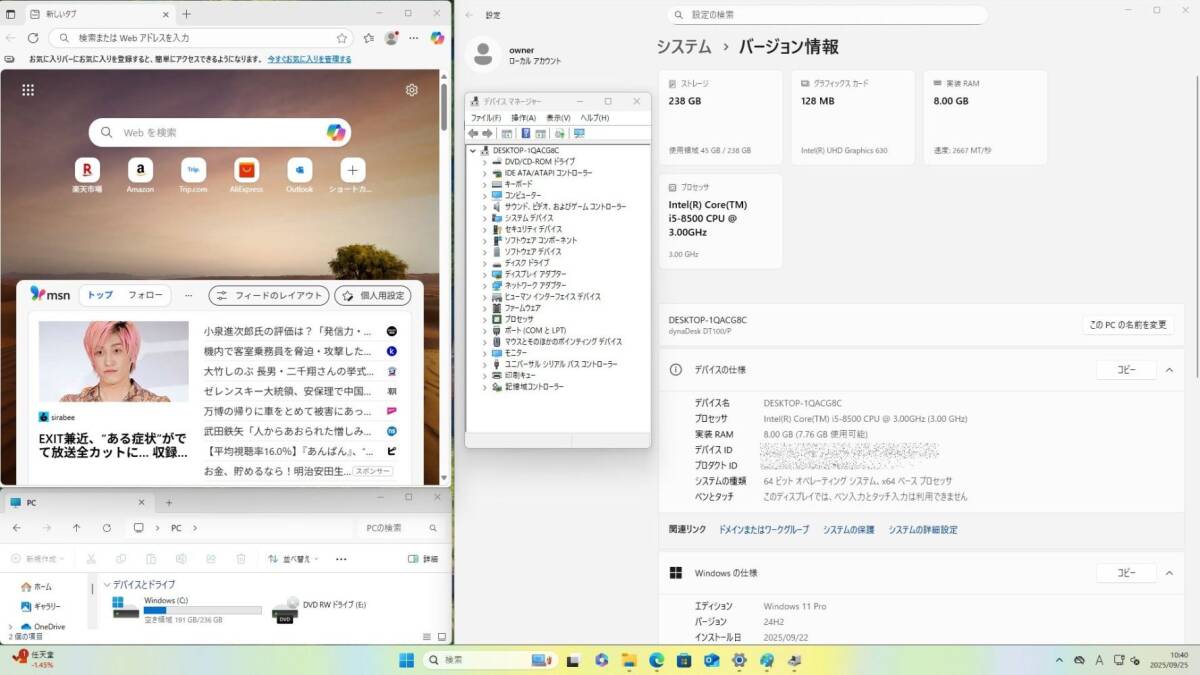Click Explorer up arrow button
Image resolution: width=1200 pixels, height=675 pixels.
click(x=77, y=528)
